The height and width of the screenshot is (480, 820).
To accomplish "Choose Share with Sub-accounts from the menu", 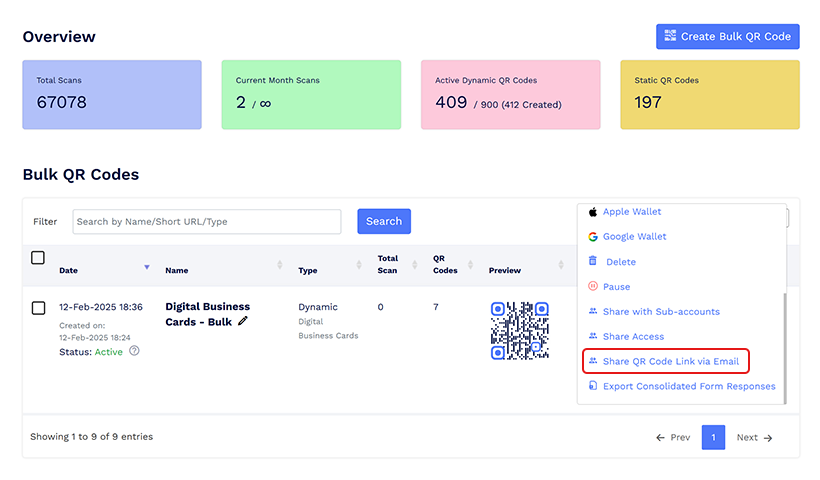I will pyautogui.click(x=660, y=311).
